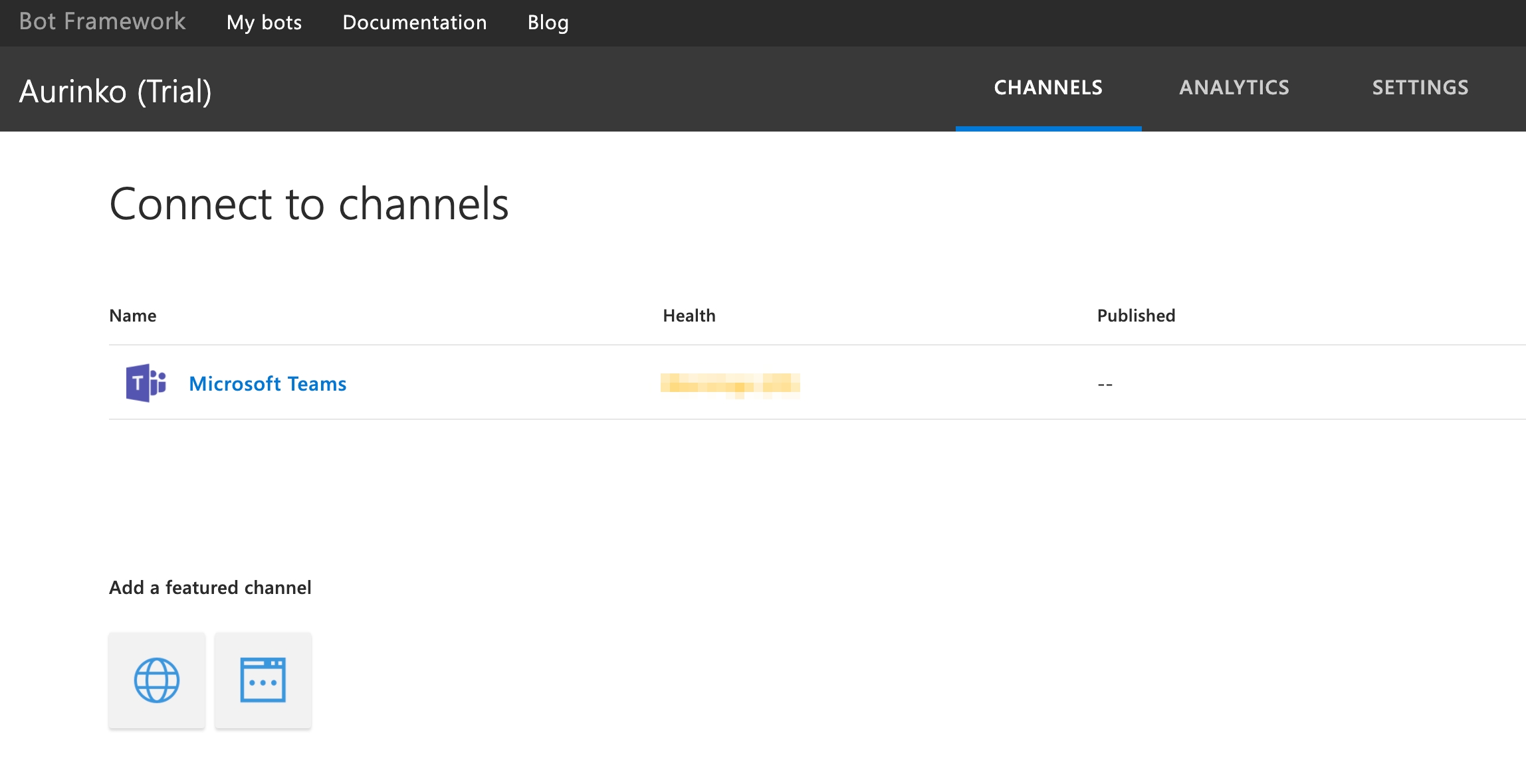Click the Add a featured channel label
The image size is (1526, 784).
point(210,587)
